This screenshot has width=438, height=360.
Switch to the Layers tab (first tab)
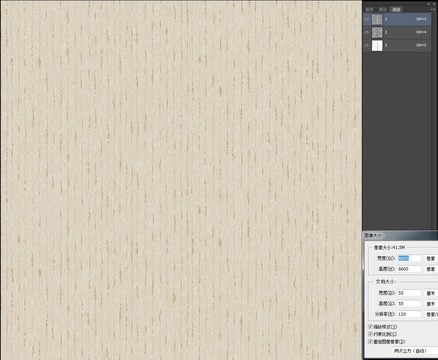click(x=369, y=10)
